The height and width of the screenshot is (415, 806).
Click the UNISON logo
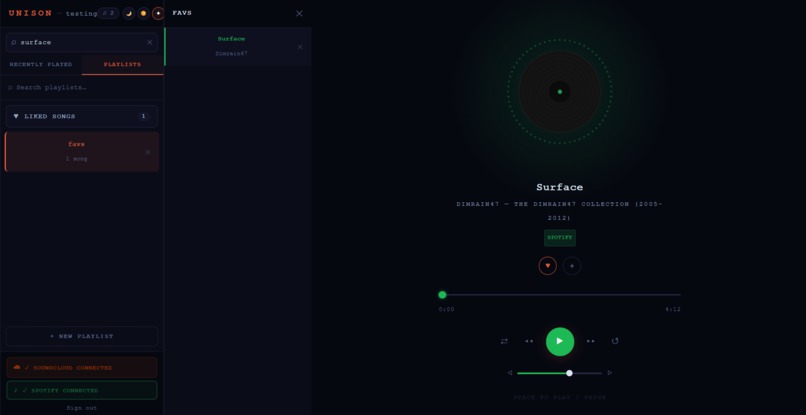(30, 13)
